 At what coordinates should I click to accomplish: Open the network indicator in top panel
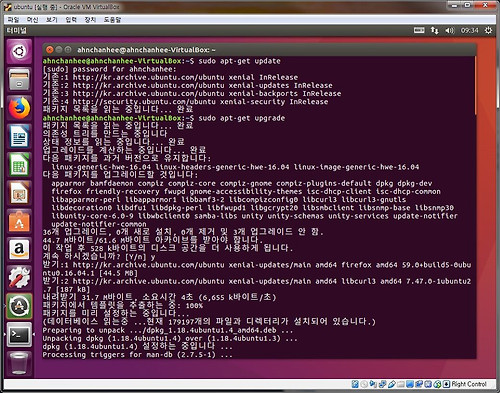click(x=435, y=30)
